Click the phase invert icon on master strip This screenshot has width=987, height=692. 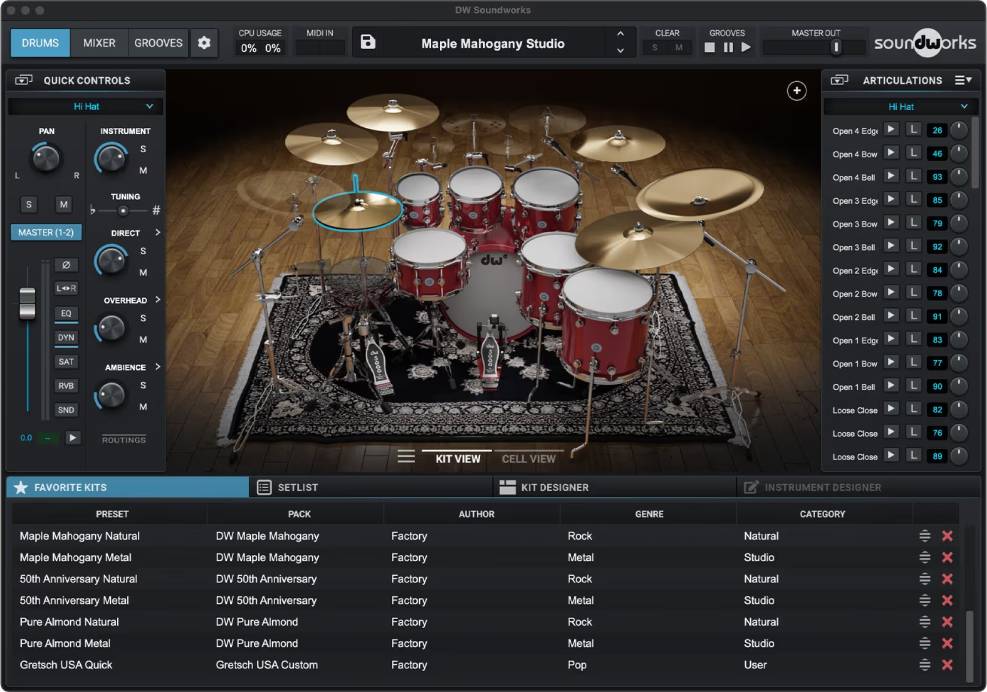tap(66, 264)
